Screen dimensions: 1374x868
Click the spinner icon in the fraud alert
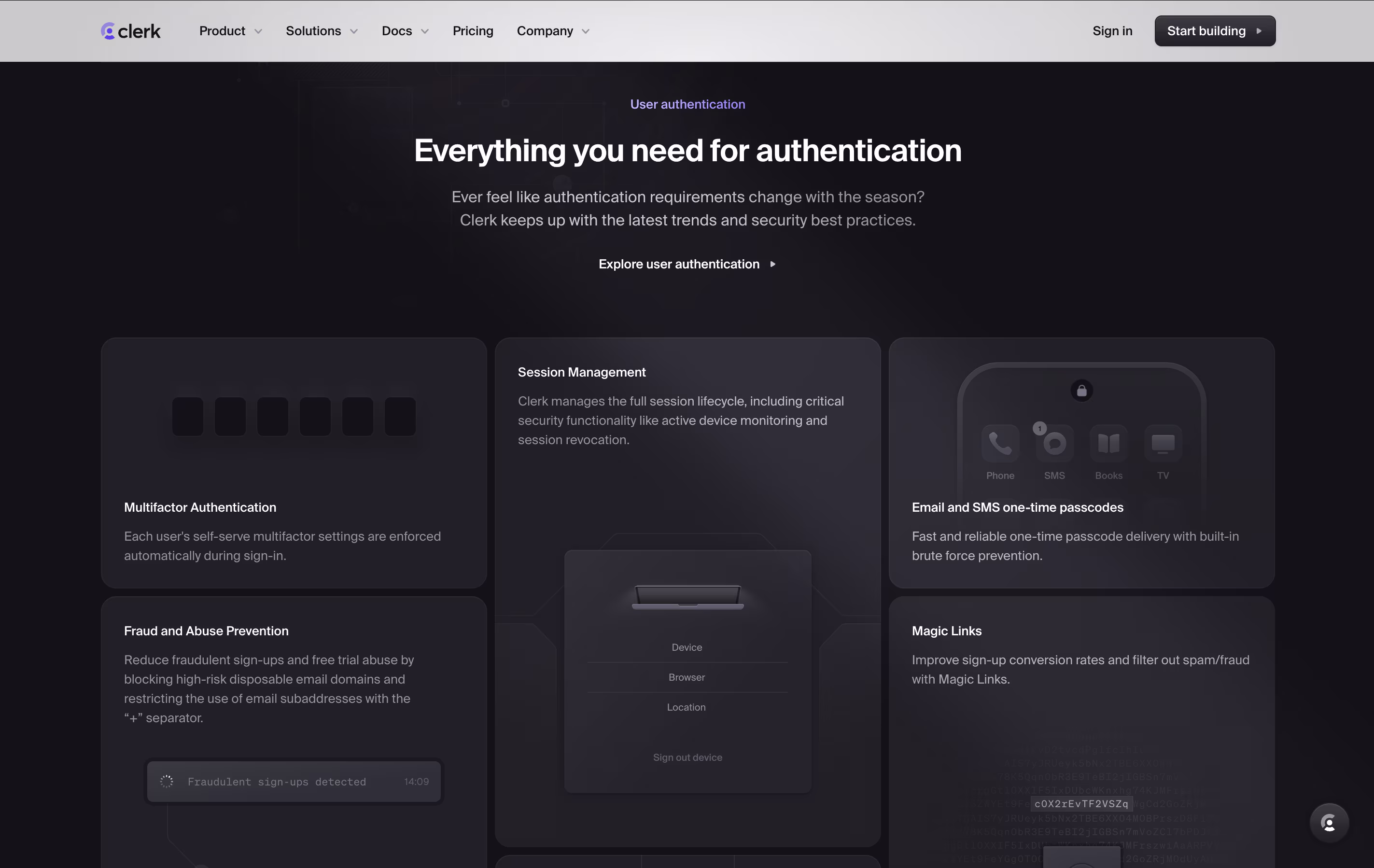tap(167, 781)
